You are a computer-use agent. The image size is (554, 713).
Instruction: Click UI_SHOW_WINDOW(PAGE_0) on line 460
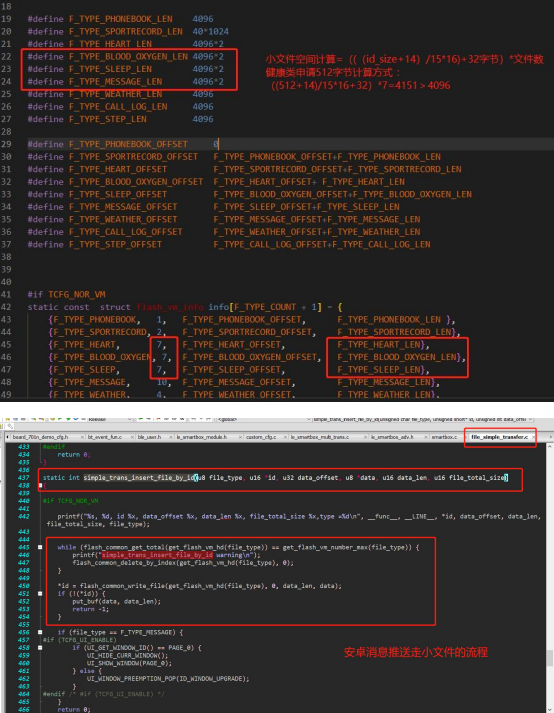(x=129, y=663)
